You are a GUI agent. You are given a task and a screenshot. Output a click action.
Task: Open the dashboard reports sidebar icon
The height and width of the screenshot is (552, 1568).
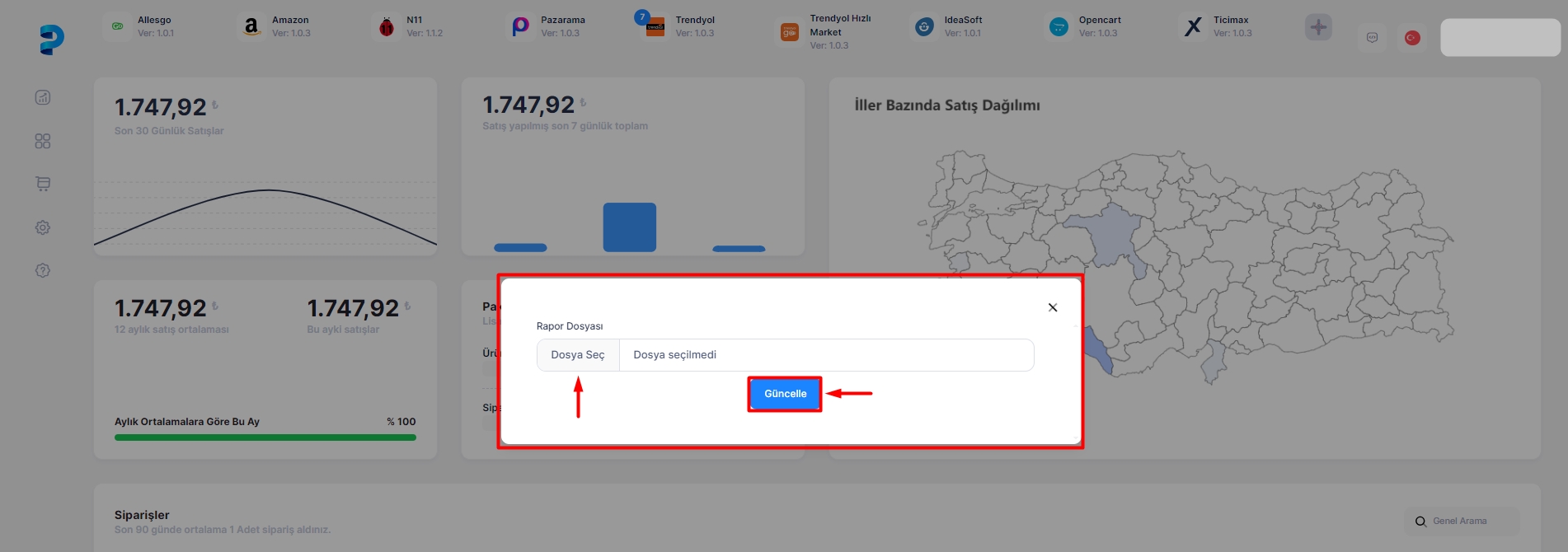click(x=43, y=97)
